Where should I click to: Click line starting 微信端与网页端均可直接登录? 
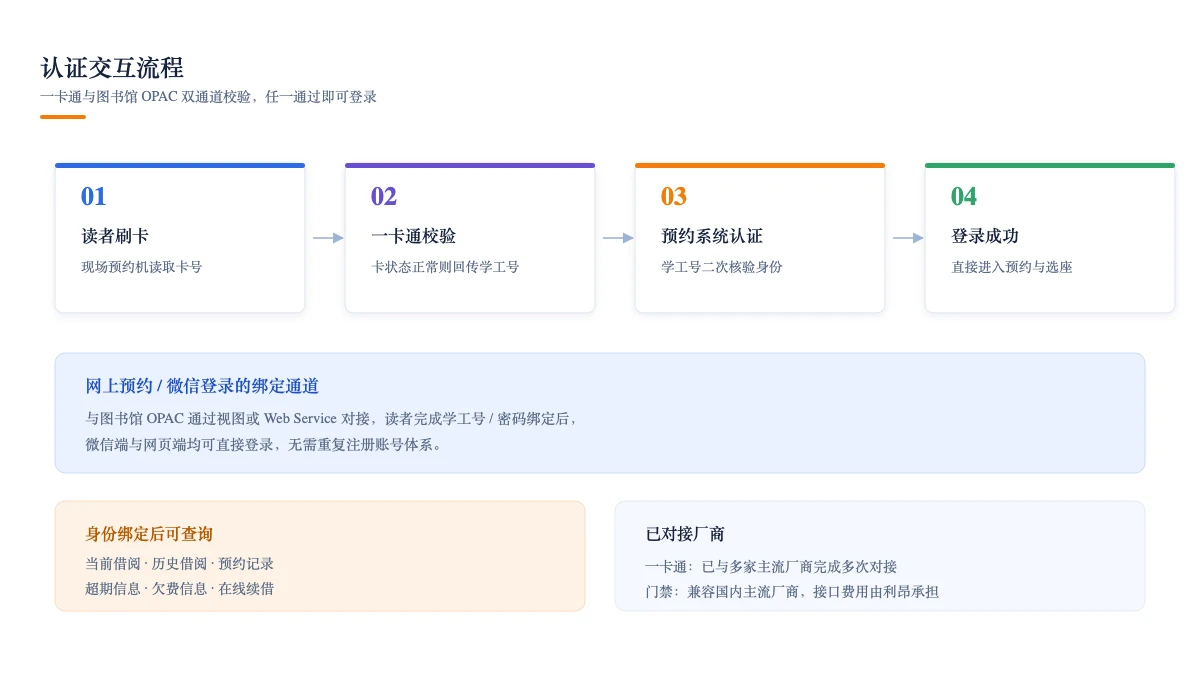[x=264, y=444]
